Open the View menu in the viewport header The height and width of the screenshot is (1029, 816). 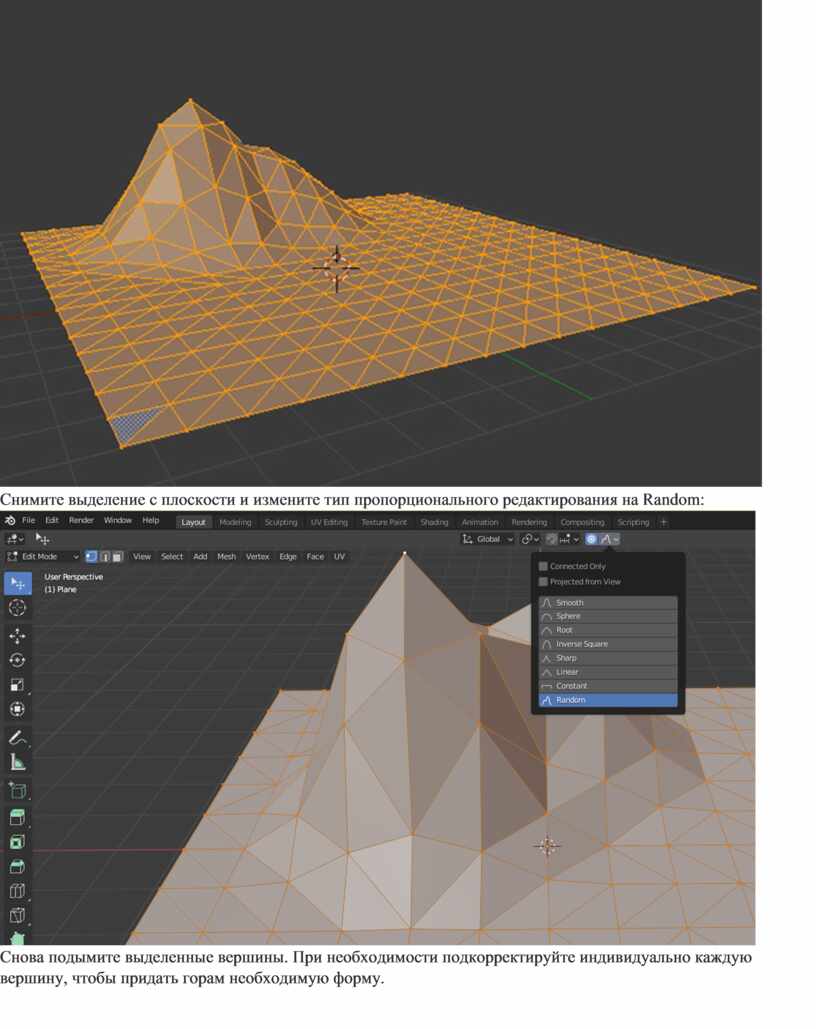(142, 556)
